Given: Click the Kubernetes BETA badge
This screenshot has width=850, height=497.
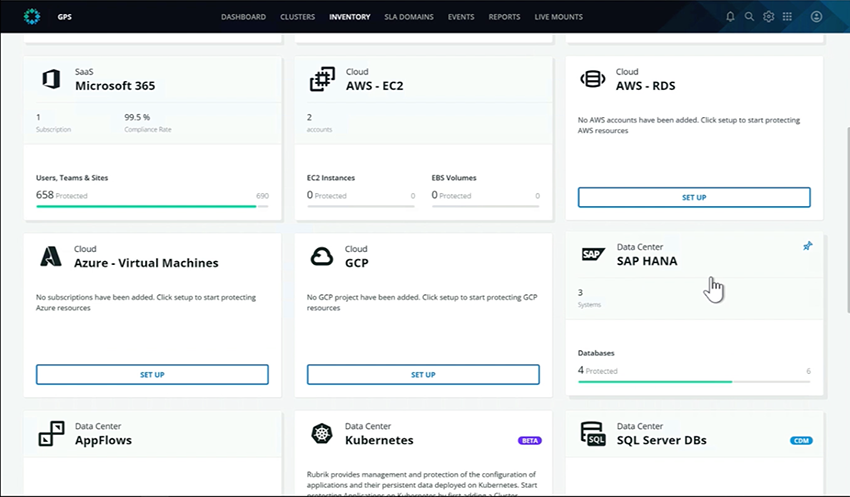Looking at the screenshot, I should [530, 441].
